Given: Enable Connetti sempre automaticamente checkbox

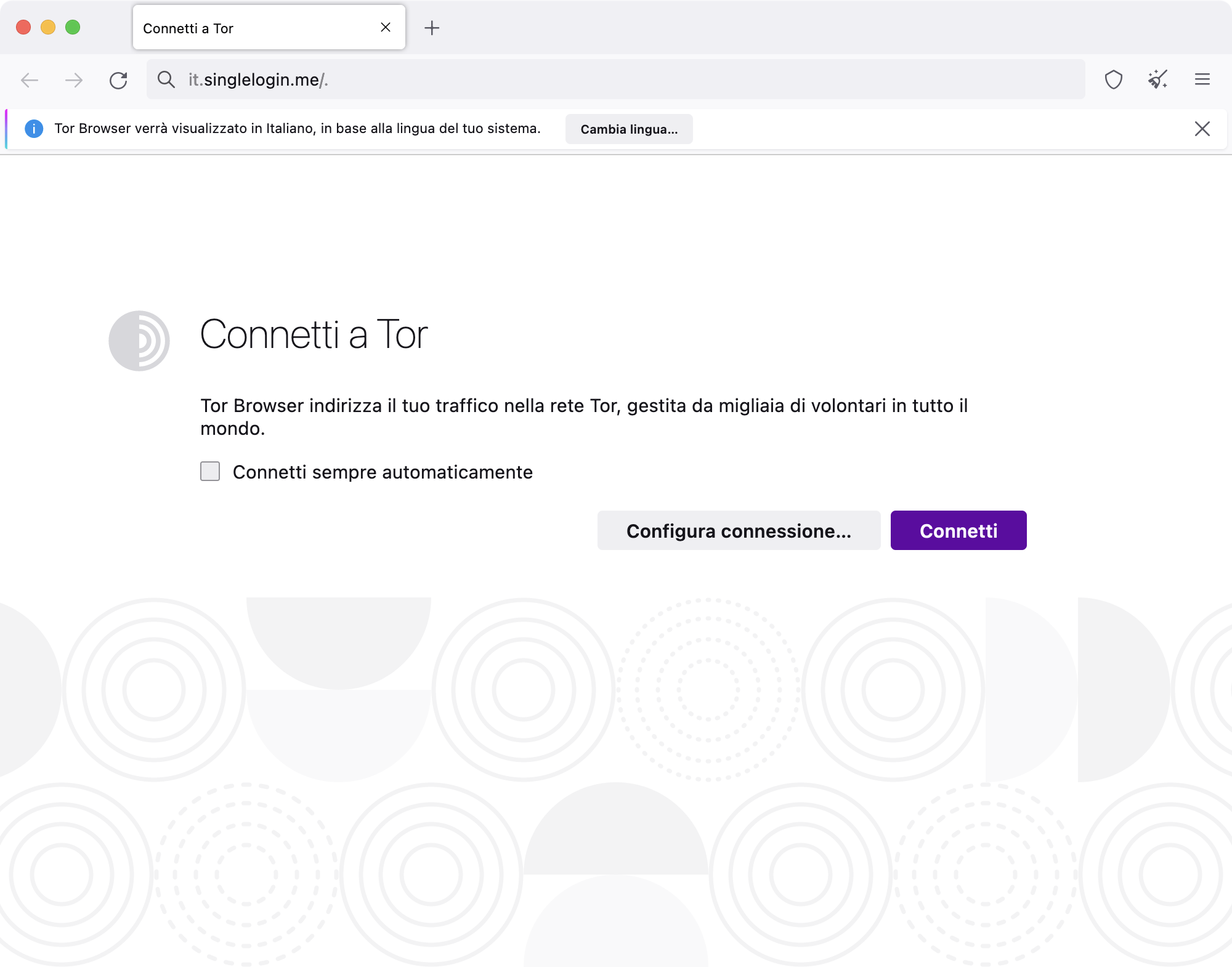Looking at the screenshot, I should point(210,471).
